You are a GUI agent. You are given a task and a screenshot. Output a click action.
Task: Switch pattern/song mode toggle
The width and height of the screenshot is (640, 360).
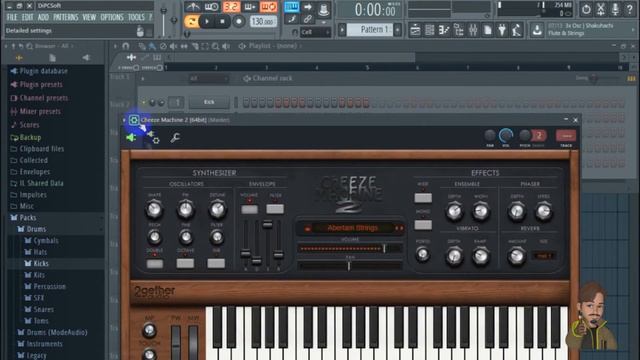[x=191, y=21]
